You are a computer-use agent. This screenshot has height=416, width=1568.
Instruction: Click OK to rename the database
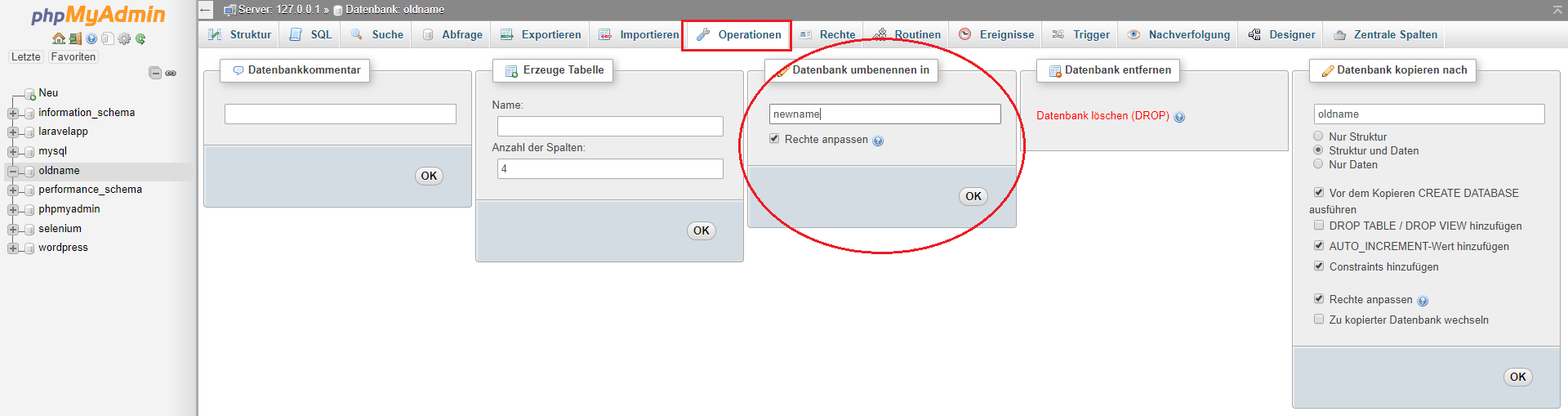[973, 196]
